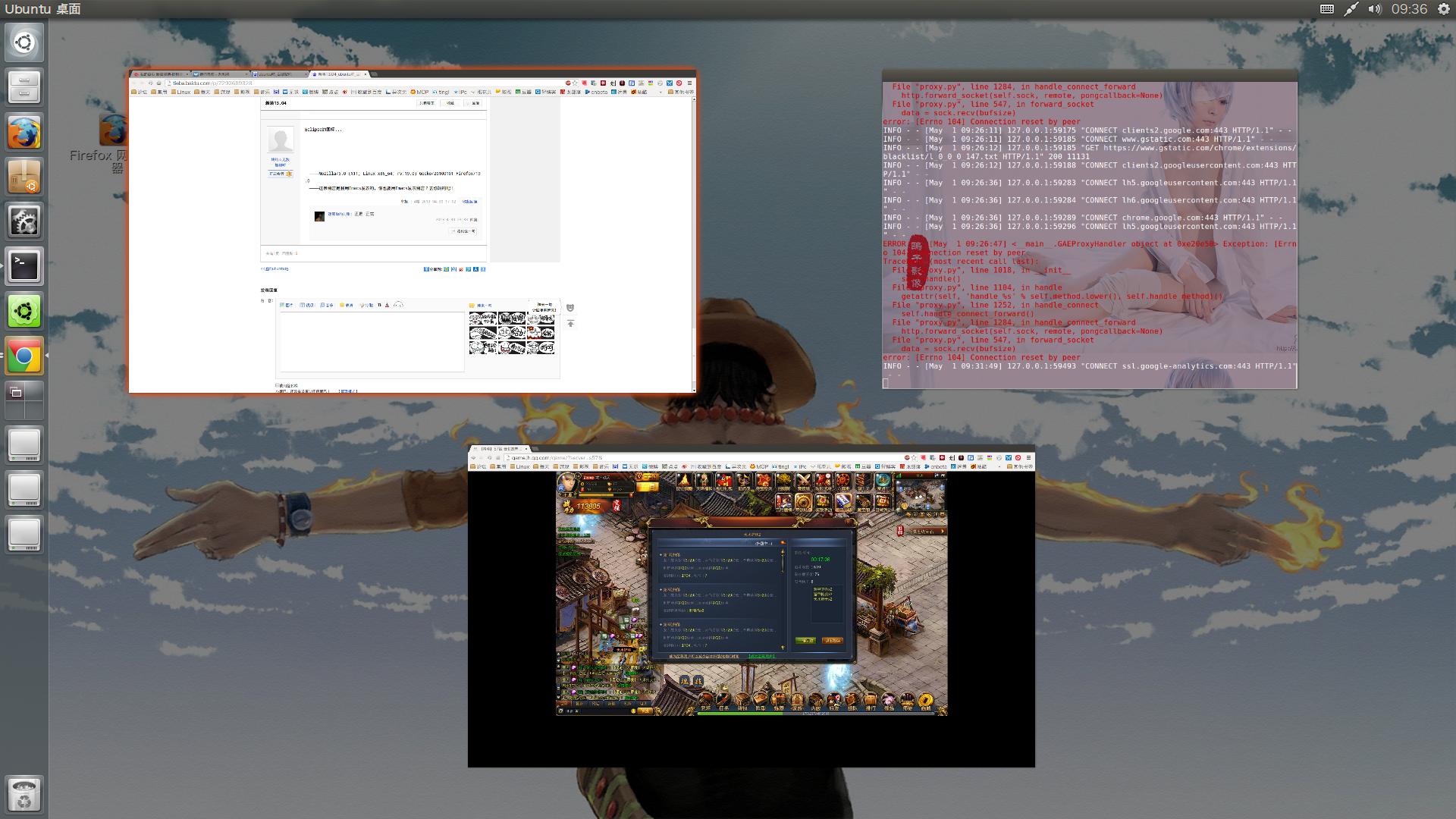Image resolution: width=1456 pixels, height=819 pixels.
Task: Open the topmost drive icon in launcher
Action: (24, 445)
